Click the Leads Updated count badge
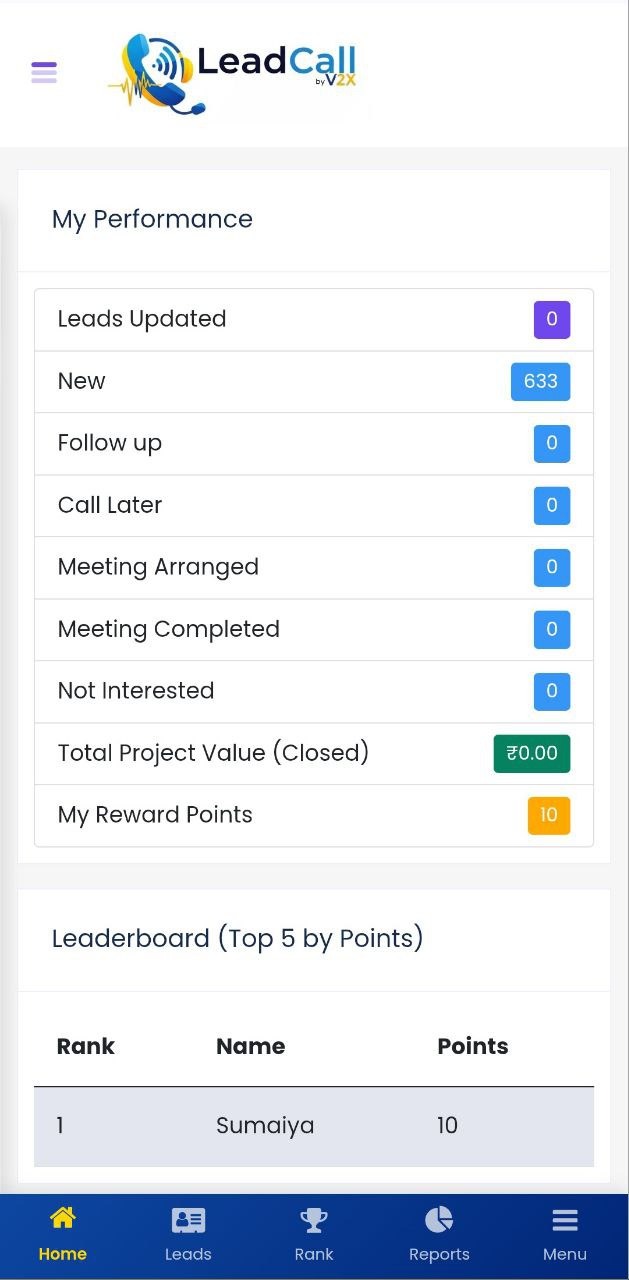This screenshot has width=629, height=1280. click(551, 320)
